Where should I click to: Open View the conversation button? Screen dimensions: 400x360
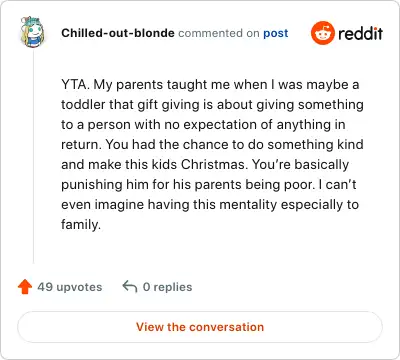pos(200,327)
